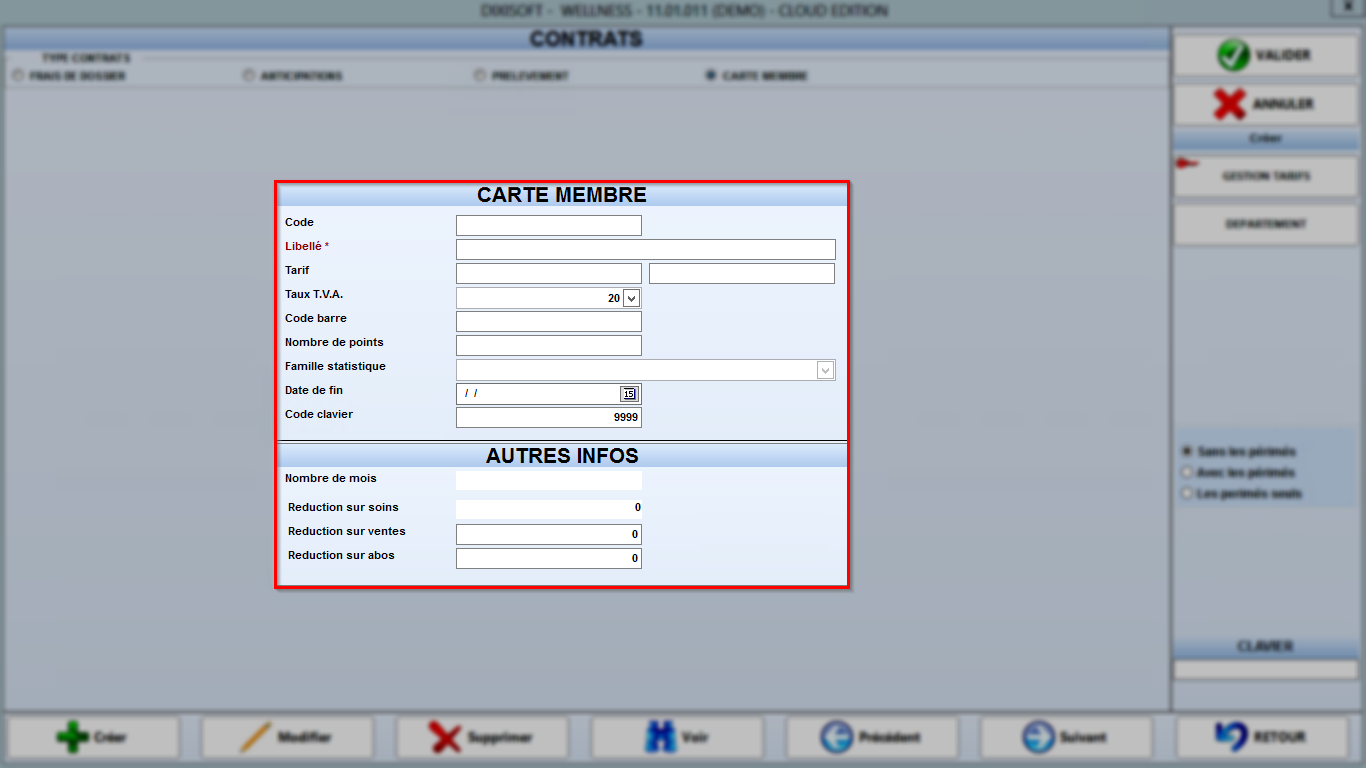Image resolution: width=1366 pixels, height=768 pixels.
Task: Expand the Taux T.V.A. dropdown
Action: pos(631,298)
